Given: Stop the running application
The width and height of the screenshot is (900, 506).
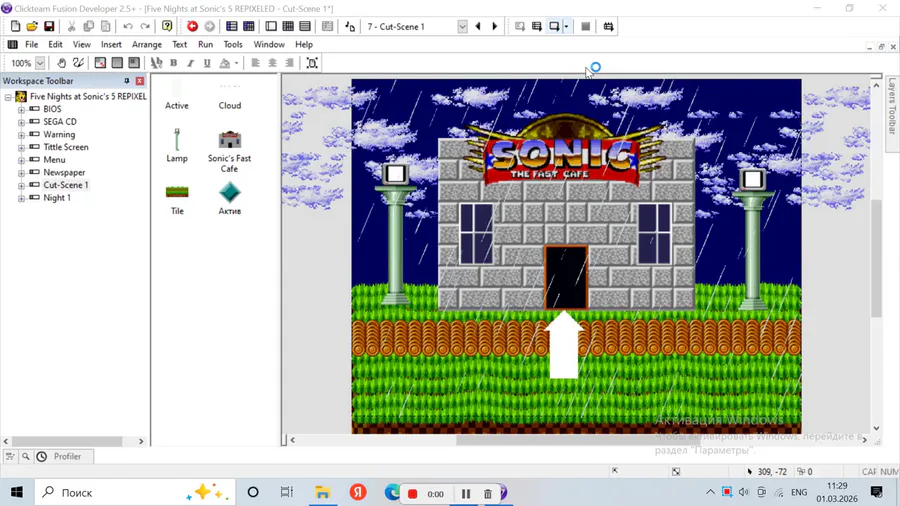Looking at the screenshot, I should [x=585, y=26].
